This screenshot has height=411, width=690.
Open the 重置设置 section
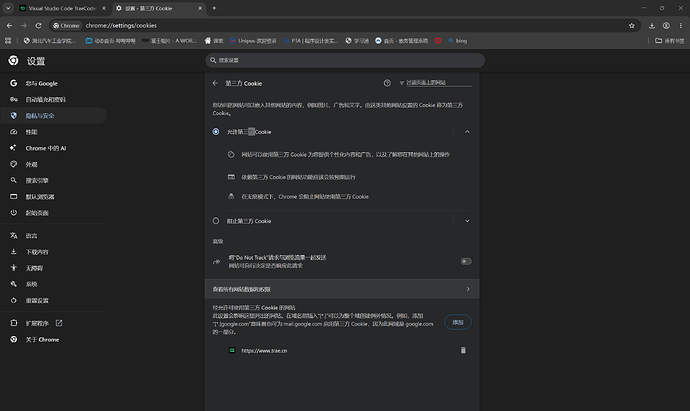click(x=54, y=301)
